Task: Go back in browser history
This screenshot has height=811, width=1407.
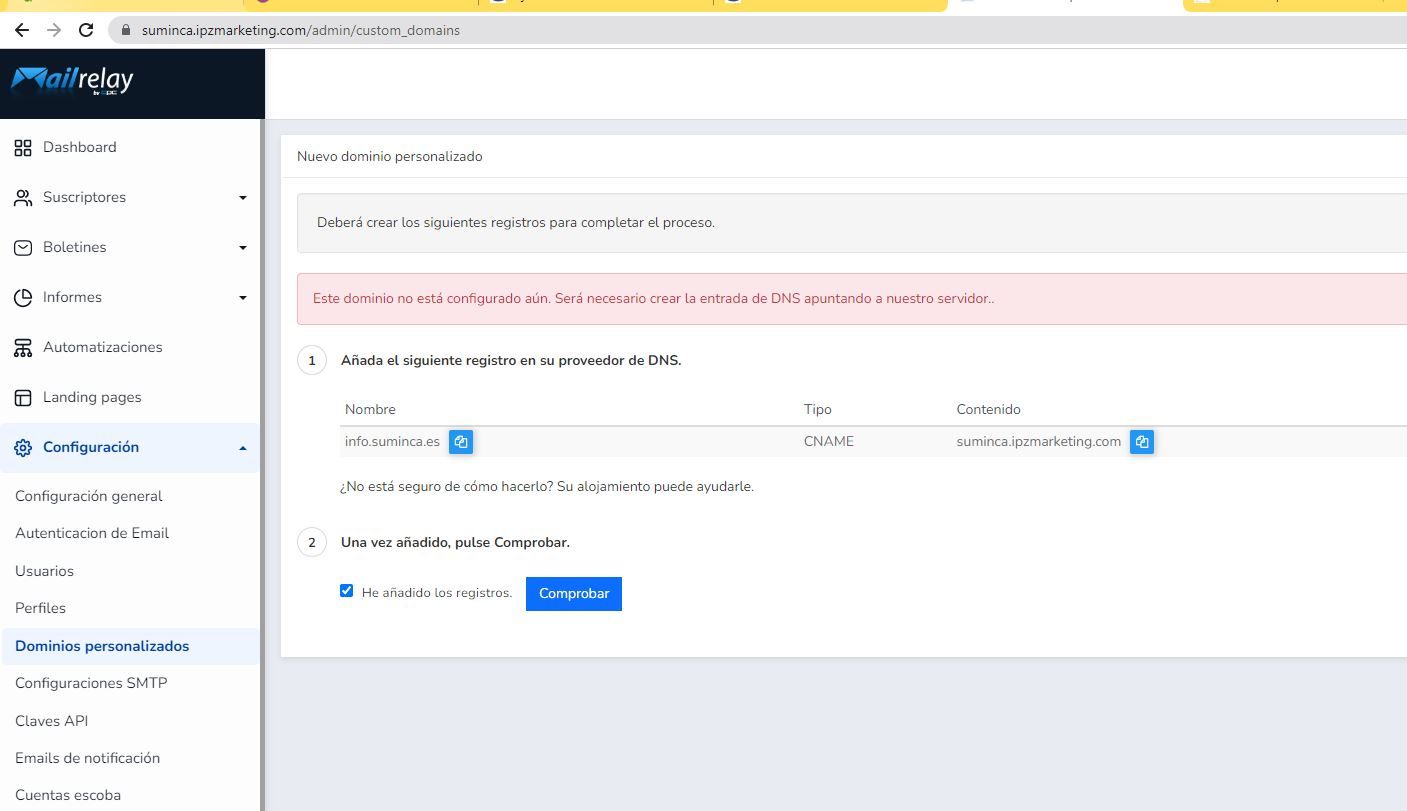Action: (x=22, y=30)
